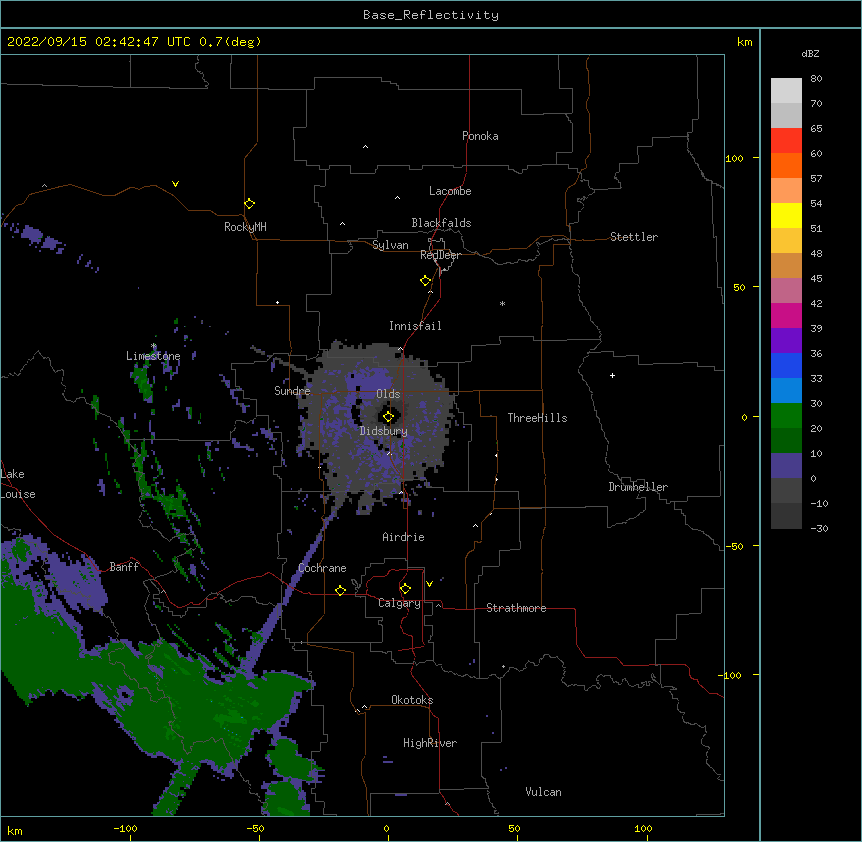Click the 100 tick on the bottom axis

(x=643, y=828)
